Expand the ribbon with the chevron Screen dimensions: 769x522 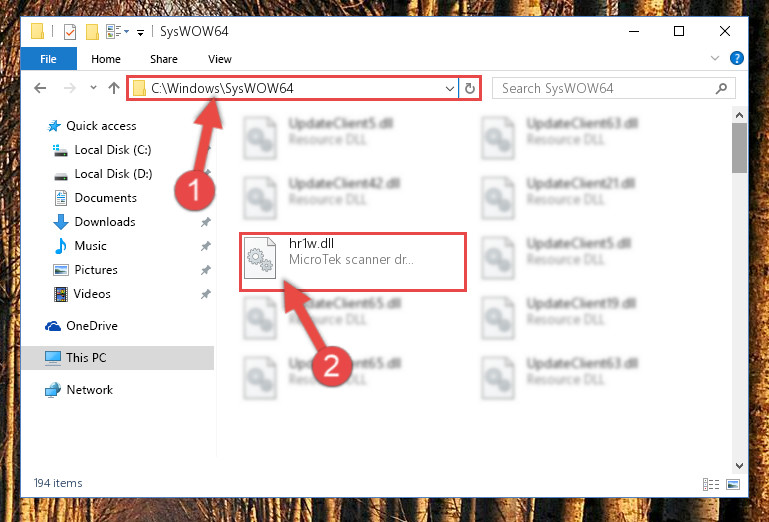715,58
